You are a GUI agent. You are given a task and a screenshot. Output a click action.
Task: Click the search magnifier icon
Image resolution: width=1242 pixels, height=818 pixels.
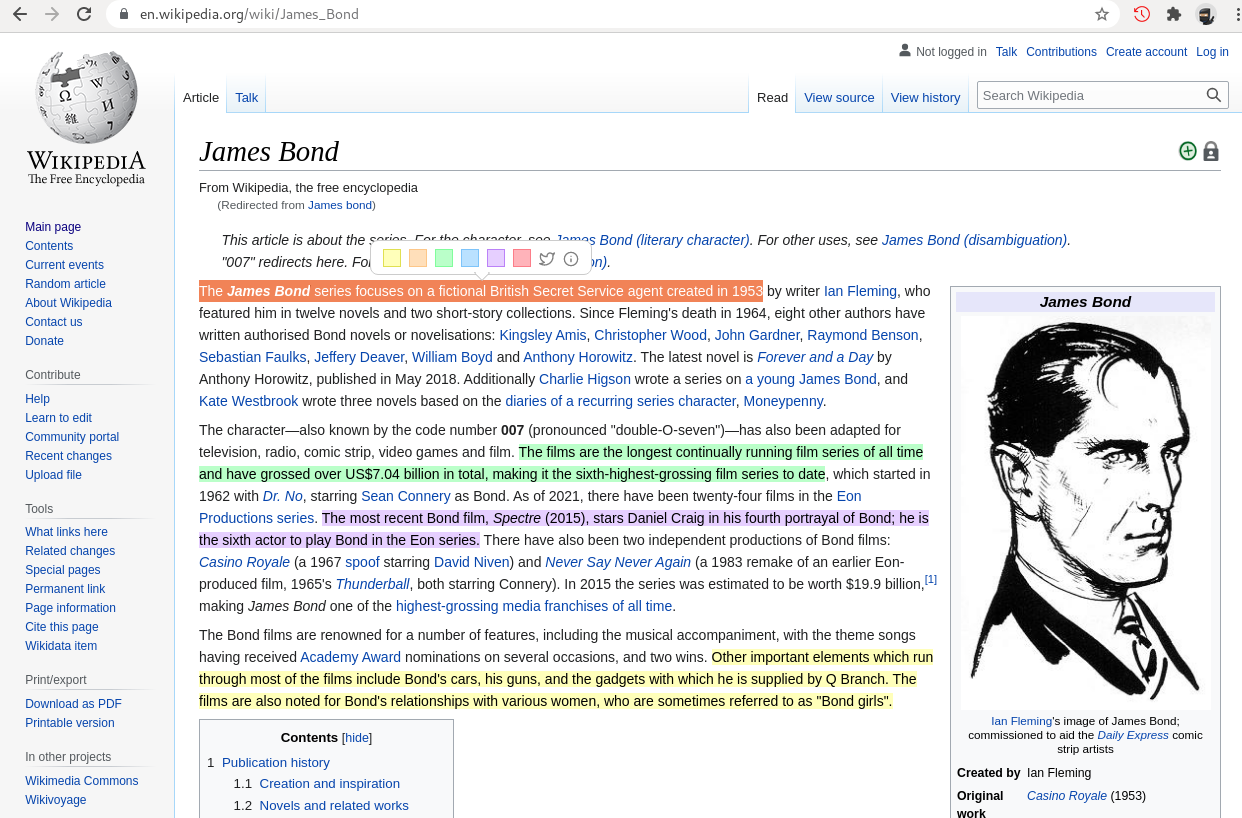click(x=1214, y=96)
